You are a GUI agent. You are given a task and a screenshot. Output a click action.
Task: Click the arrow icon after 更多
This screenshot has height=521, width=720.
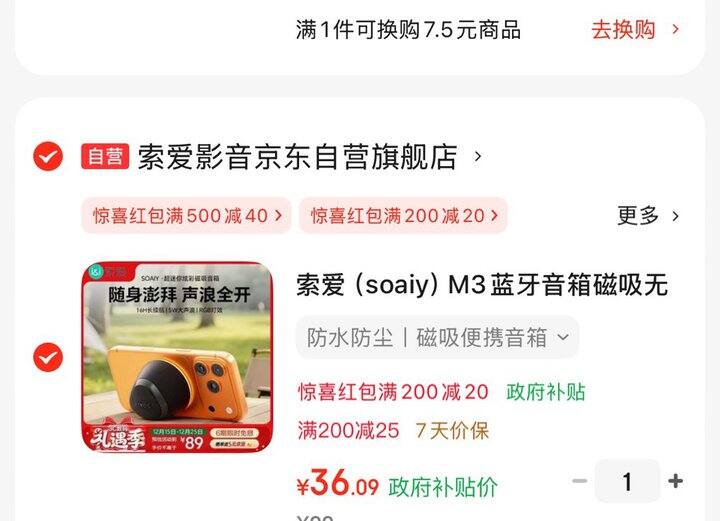pos(675,216)
